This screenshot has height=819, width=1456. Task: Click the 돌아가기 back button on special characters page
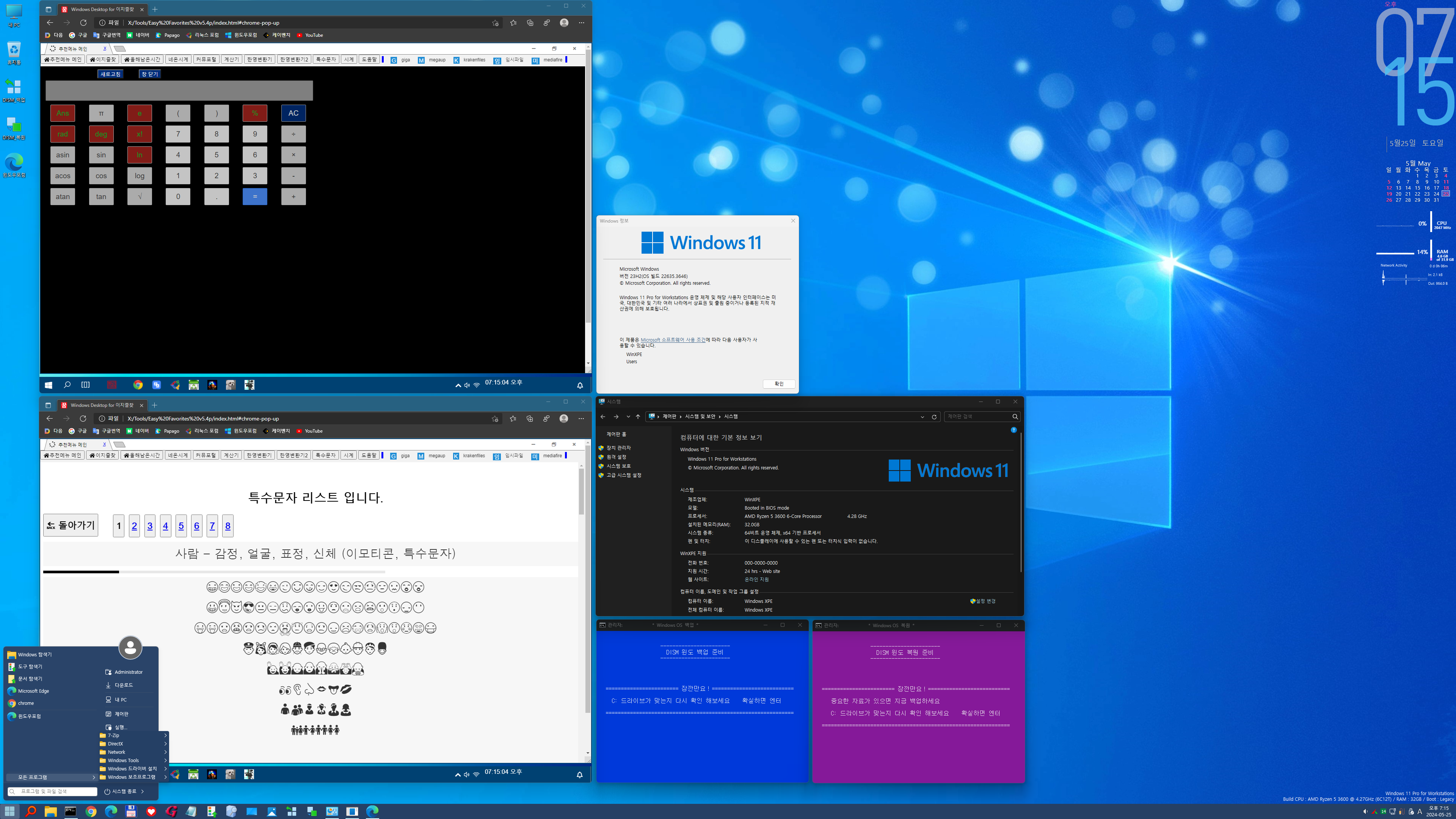pyautogui.click(x=71, y=525)
